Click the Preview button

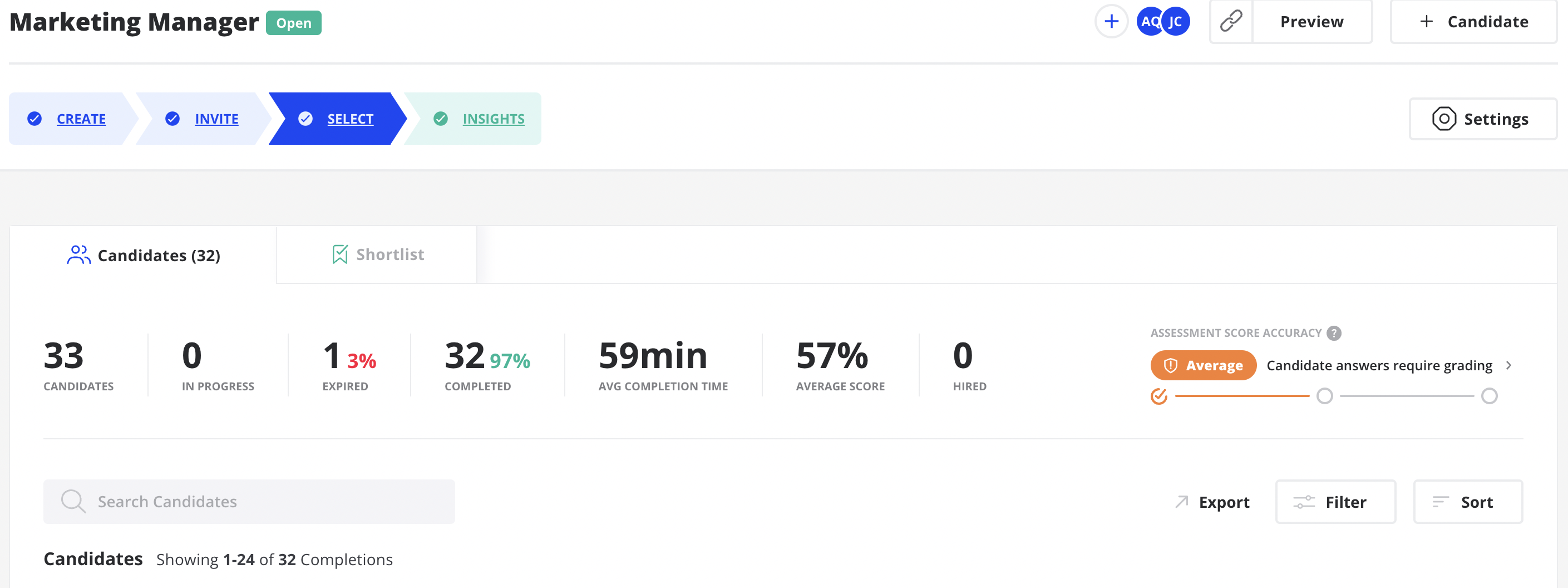[1311, 21]
